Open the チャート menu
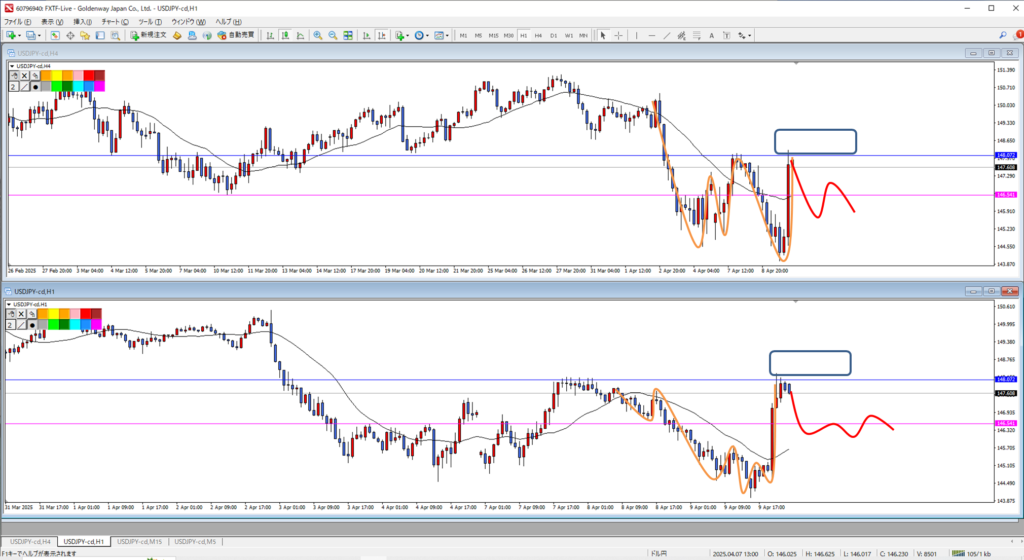The width and height of the screenshot is (1024, 560). click(x=115, y=22)
